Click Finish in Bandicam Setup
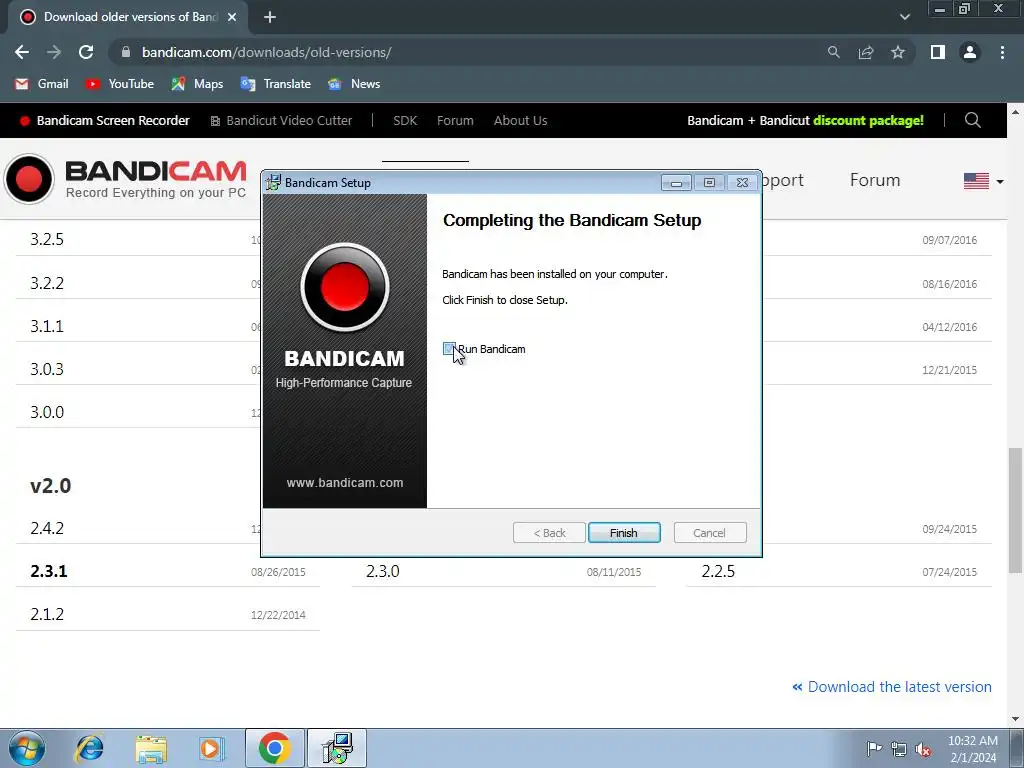The height and width of the screenshot is (768, 1024). pyautogui.click(x=624, y=533)
